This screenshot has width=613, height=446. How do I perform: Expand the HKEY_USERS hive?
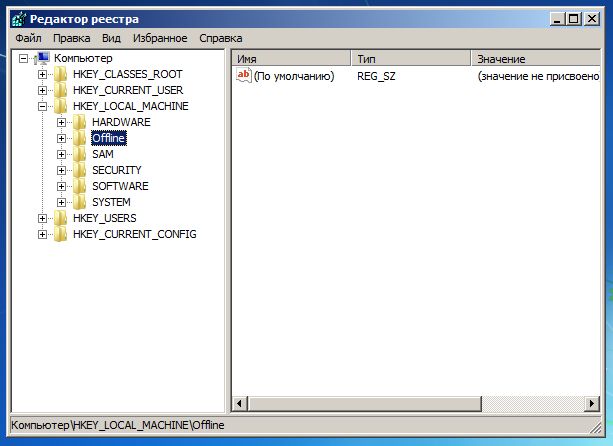[x=42, y=218]
